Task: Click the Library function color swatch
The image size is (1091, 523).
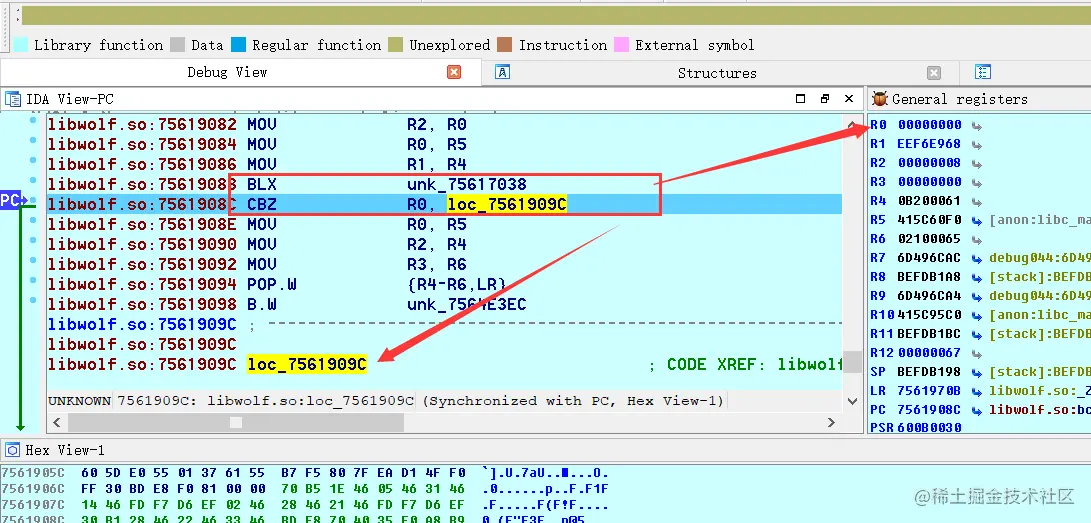Action: (21, 45)
